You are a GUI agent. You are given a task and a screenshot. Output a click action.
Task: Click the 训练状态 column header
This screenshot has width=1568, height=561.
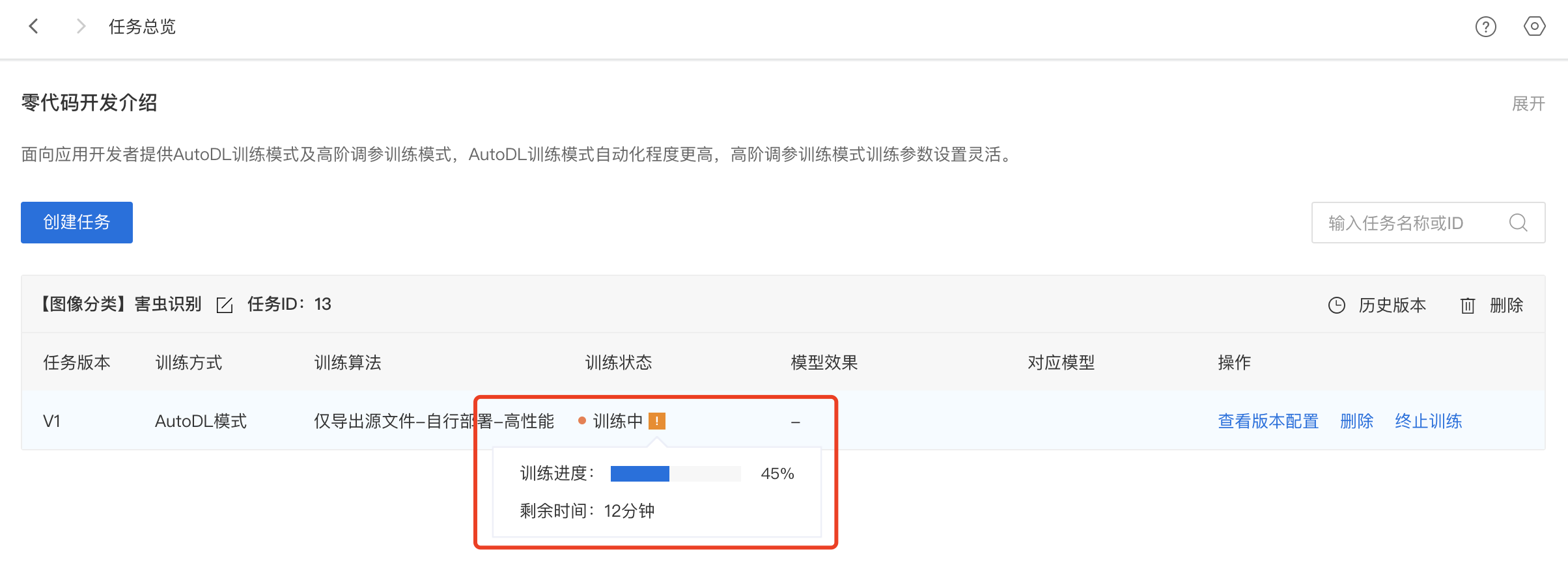(x=619, y=363)
